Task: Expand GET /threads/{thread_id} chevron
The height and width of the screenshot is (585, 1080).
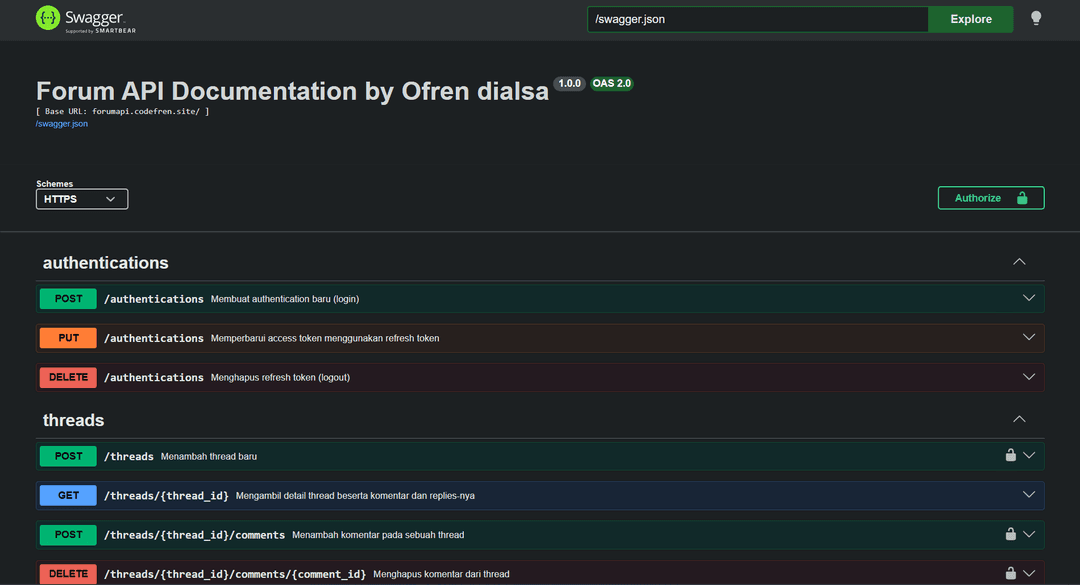Action: 1028,495
